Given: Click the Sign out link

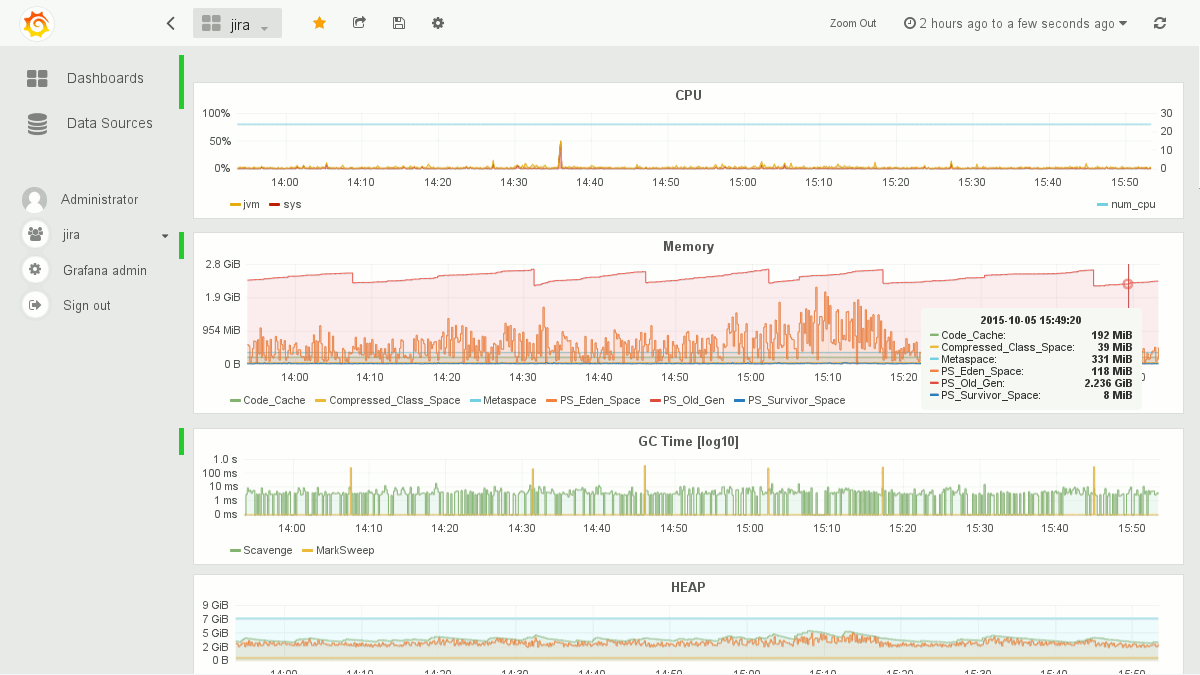Looking at the screenshot, I should [x=86, y=306].
